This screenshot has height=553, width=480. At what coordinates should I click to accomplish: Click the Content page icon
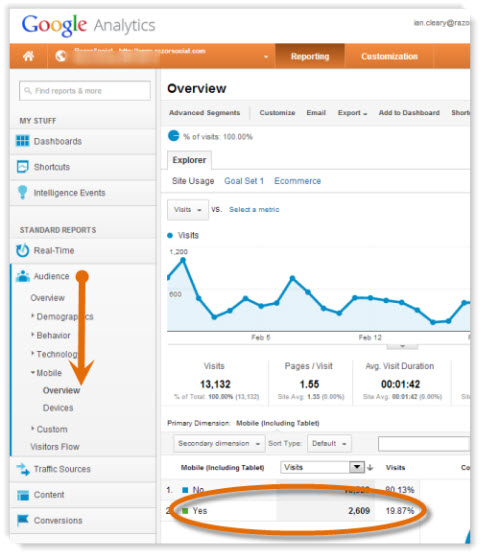point(23,495)
